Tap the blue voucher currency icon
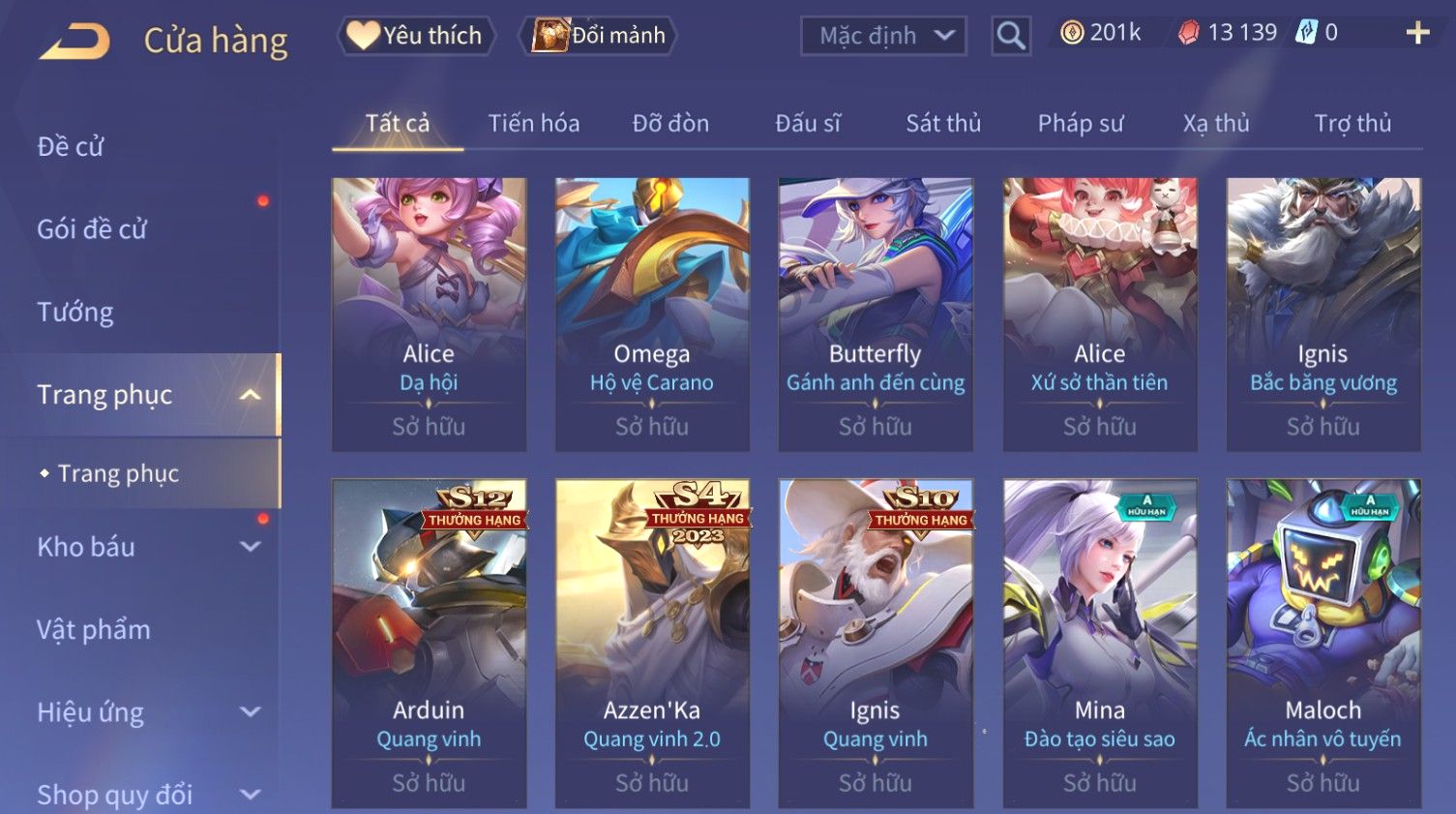This screenshot has width=1456, height=814. tap(1307, 33)
